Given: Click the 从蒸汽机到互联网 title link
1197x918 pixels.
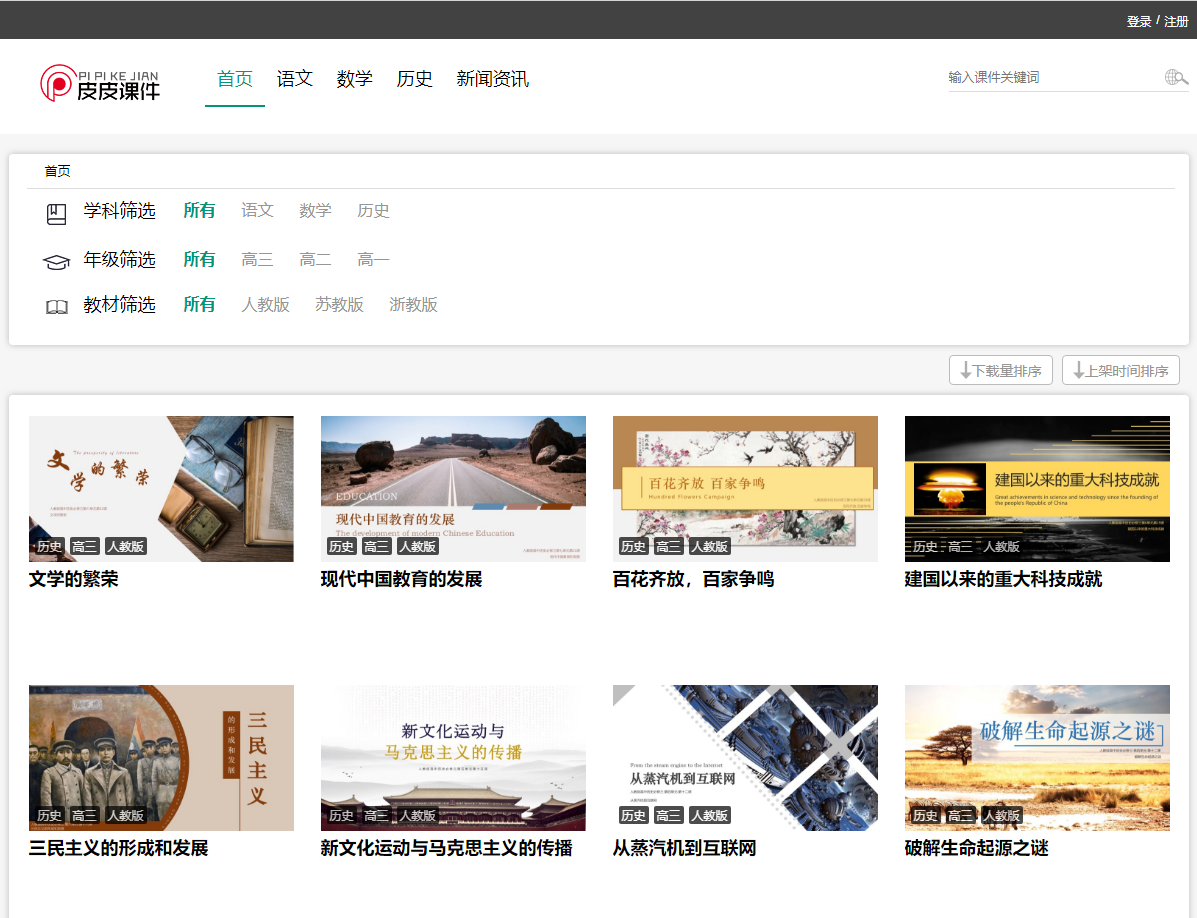Looking at the screenshot, I should [684, 848].
